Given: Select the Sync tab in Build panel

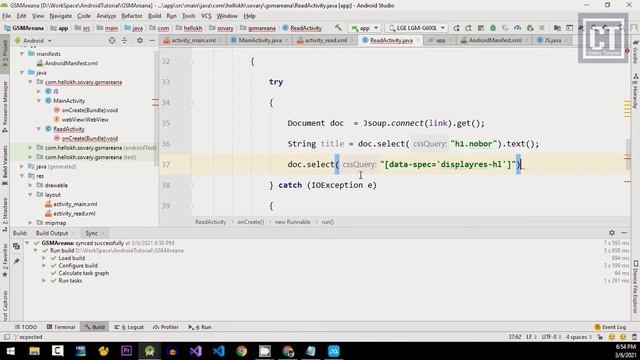Looking at the screenshot, I should pos(91,233).
